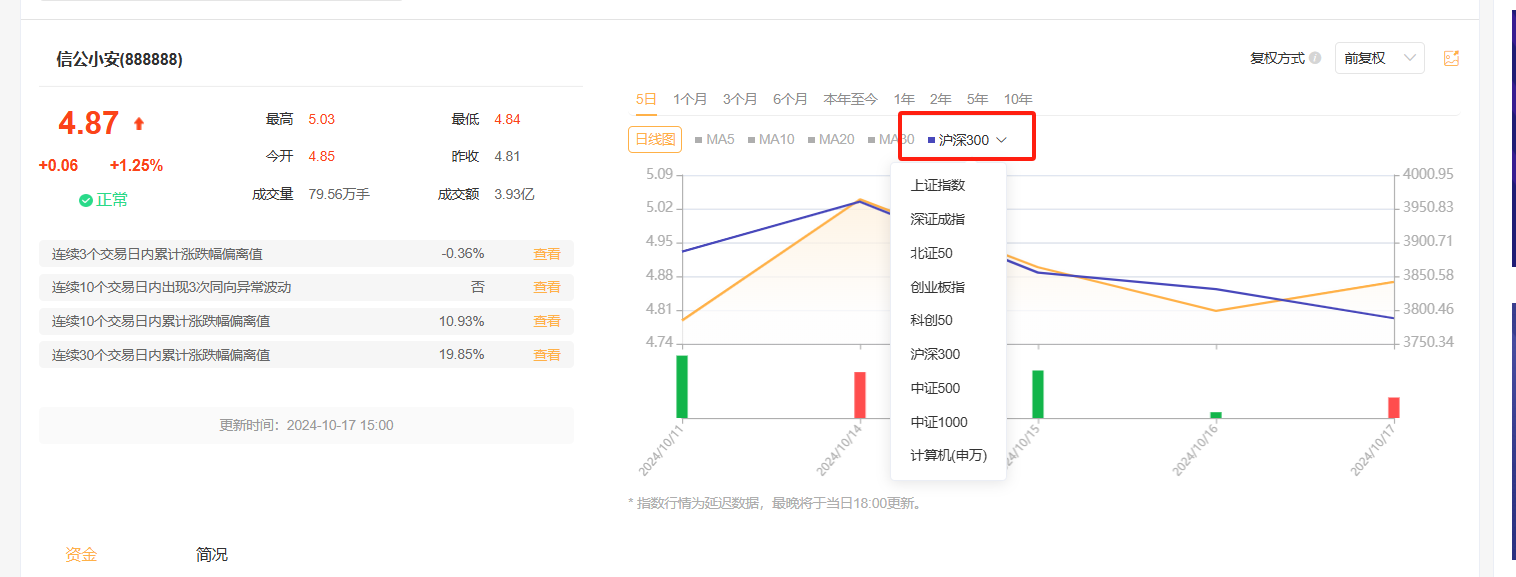Click 查看 for 连续10个交易日内累计涨跌幅偏离值
The height and width of the screenshot is (577, 1516).
tap(547, 321)
